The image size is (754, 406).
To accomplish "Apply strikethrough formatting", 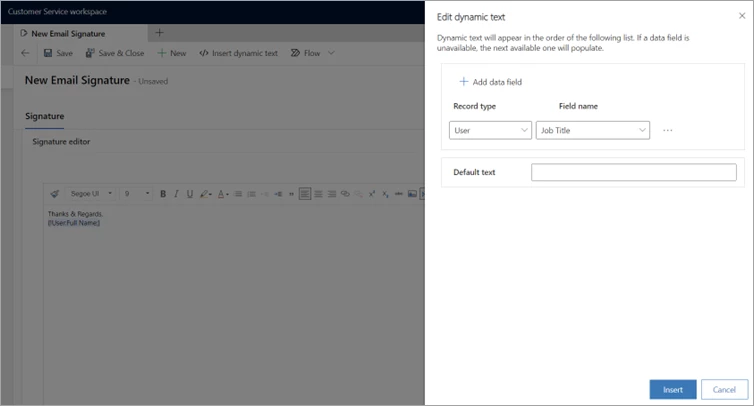I will pos(399,194).
